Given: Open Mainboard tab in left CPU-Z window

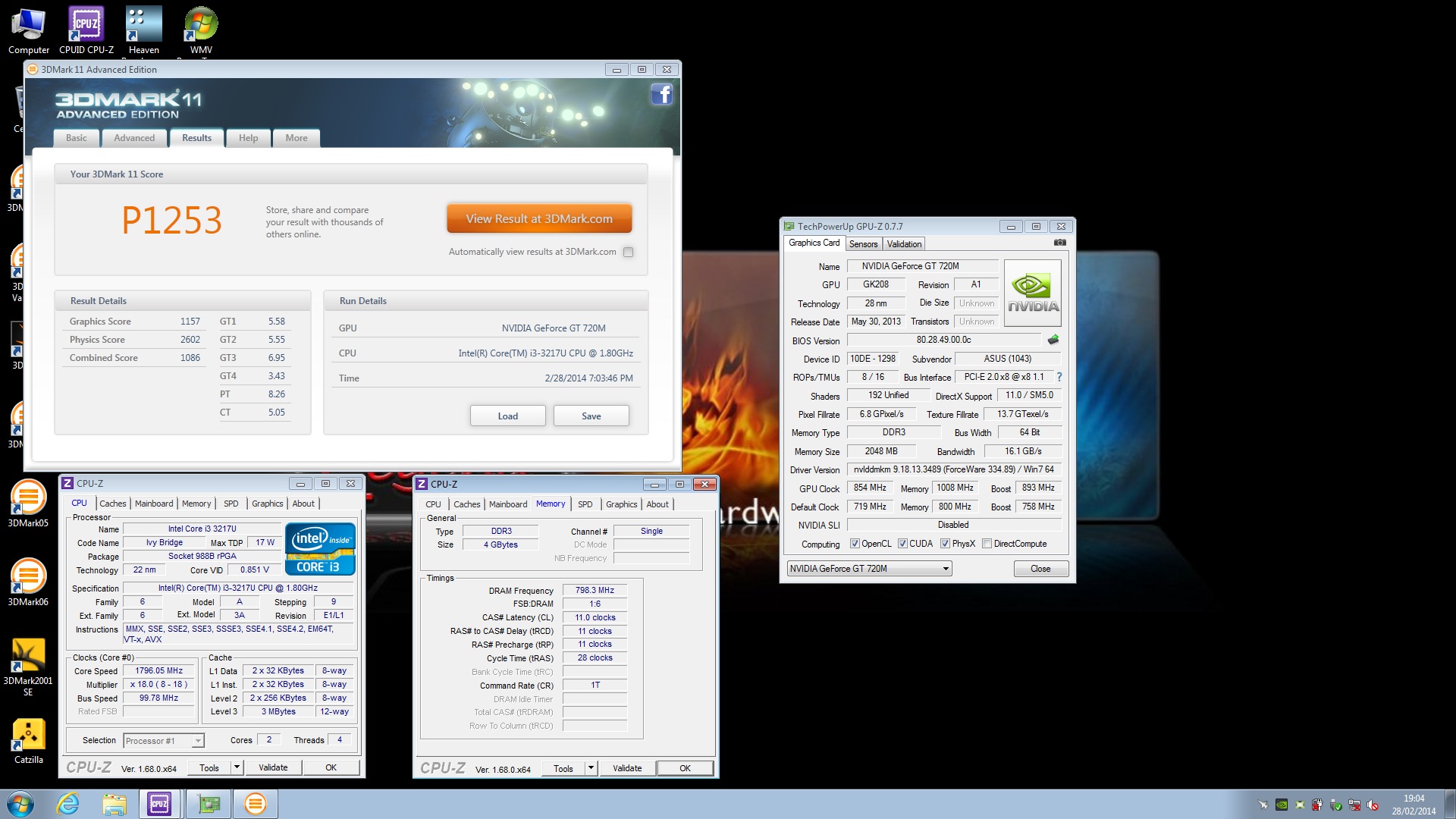Looking at the screenshot, I should [x=154, y=504].
